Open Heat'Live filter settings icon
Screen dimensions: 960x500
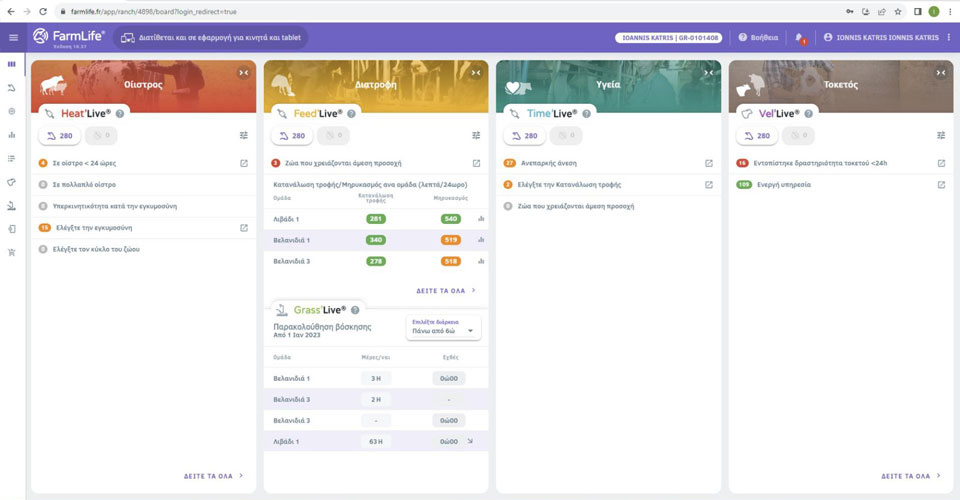[x=244, y=135]
